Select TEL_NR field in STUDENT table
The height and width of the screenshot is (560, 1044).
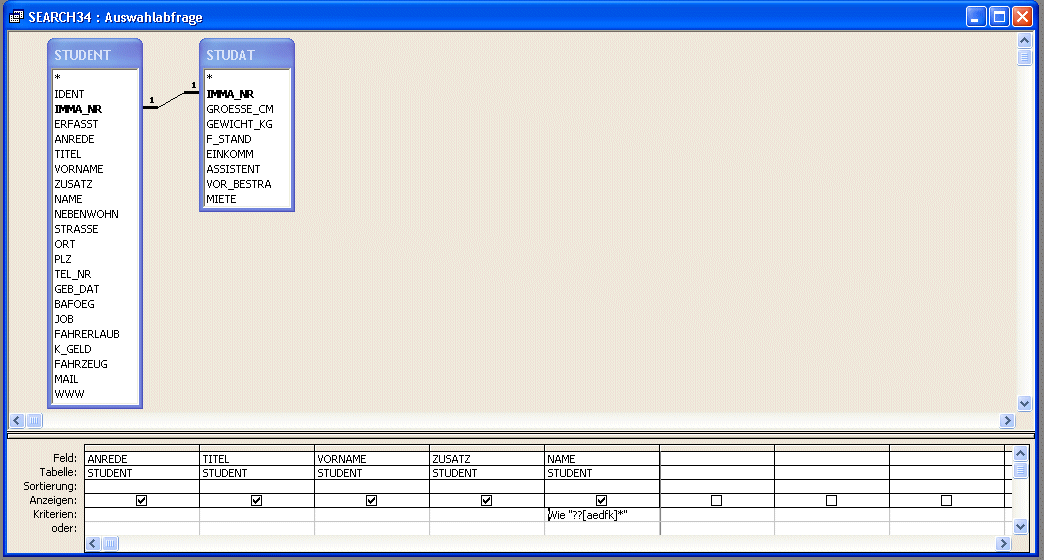[73, 274]
